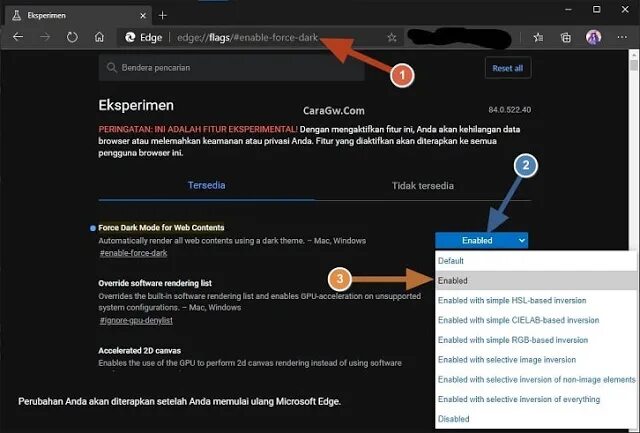Click the Force Dark Mode for Web Contents title

[x=161, y=228]
